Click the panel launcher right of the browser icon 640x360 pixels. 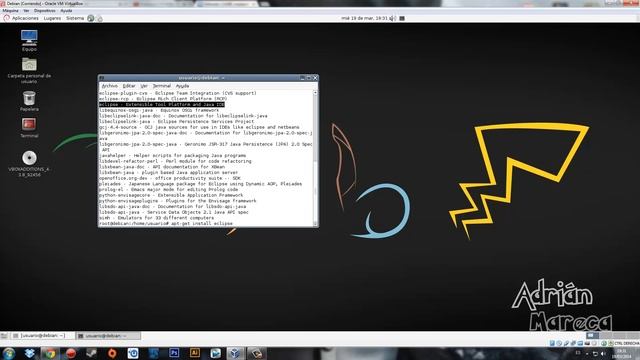tap(100, 18)
